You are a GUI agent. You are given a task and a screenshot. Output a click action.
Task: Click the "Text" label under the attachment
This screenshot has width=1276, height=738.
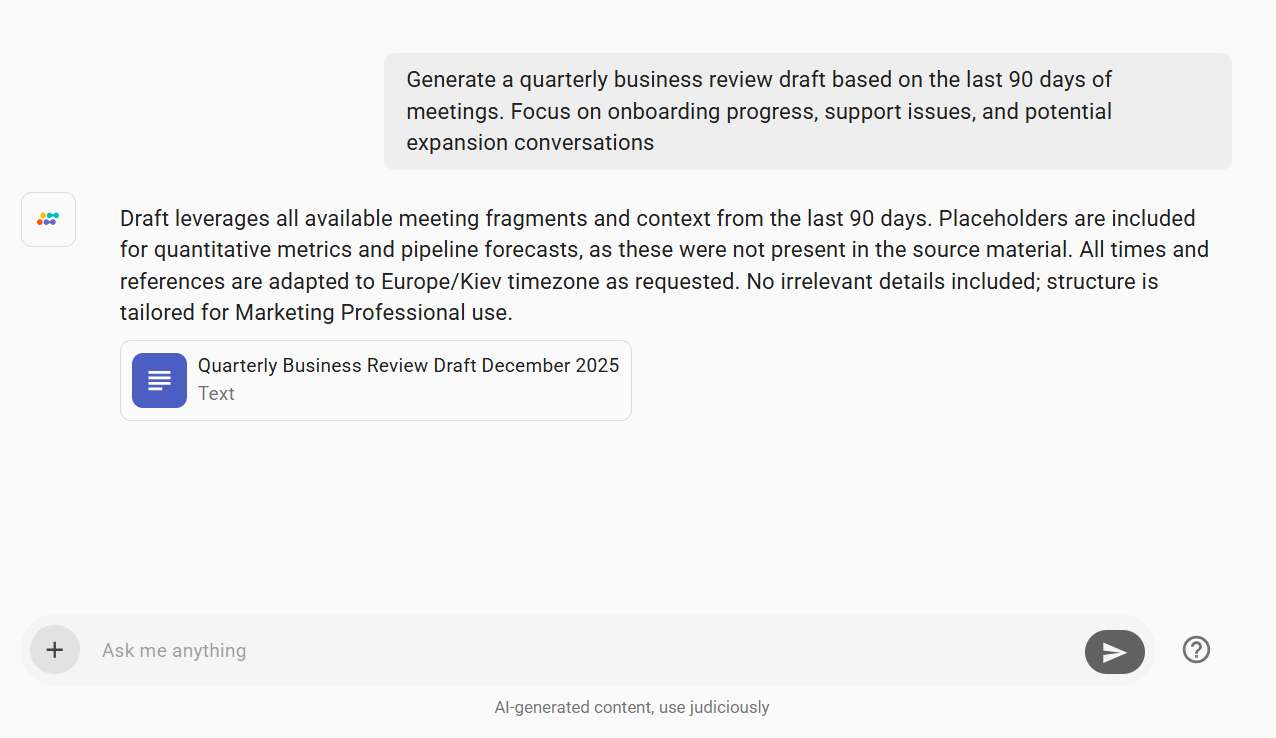[x=216, y=394]
